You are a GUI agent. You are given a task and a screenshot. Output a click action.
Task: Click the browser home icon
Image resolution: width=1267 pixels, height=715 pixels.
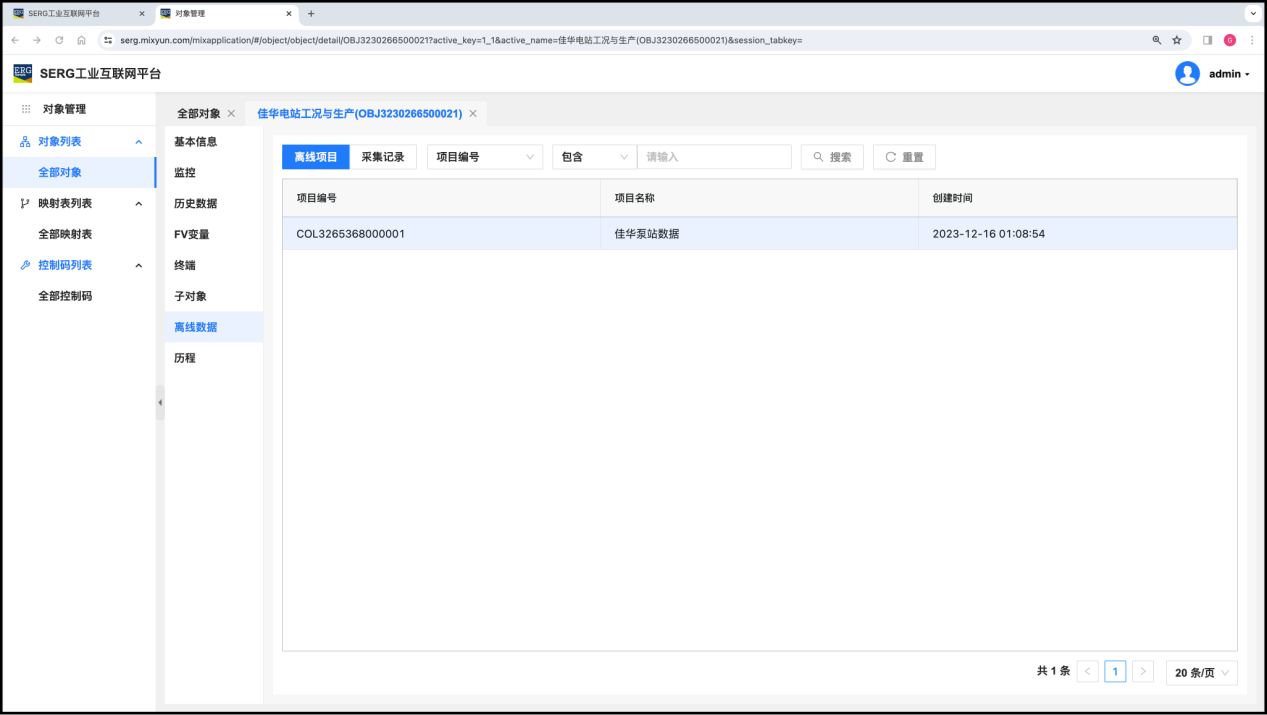(81, 40)
